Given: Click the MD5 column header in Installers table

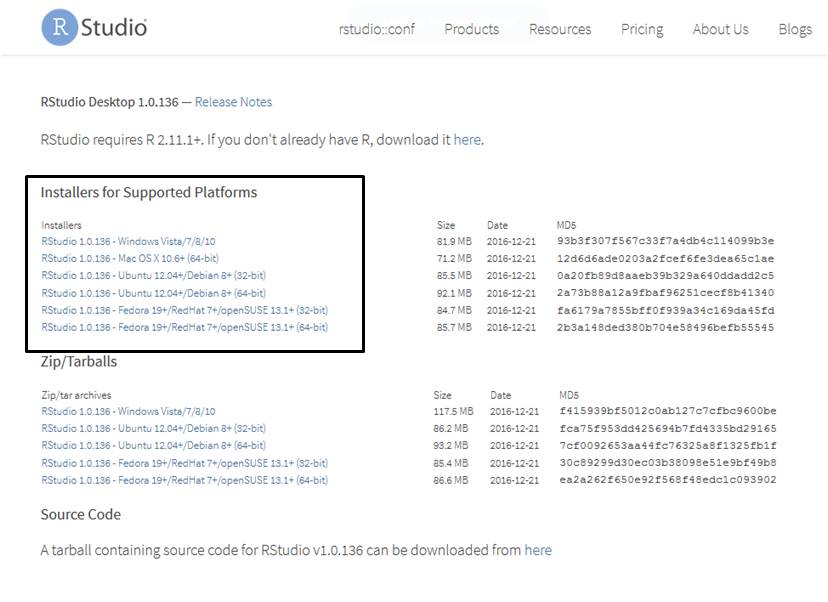Looking at the screenshot, I should point(566,225).
